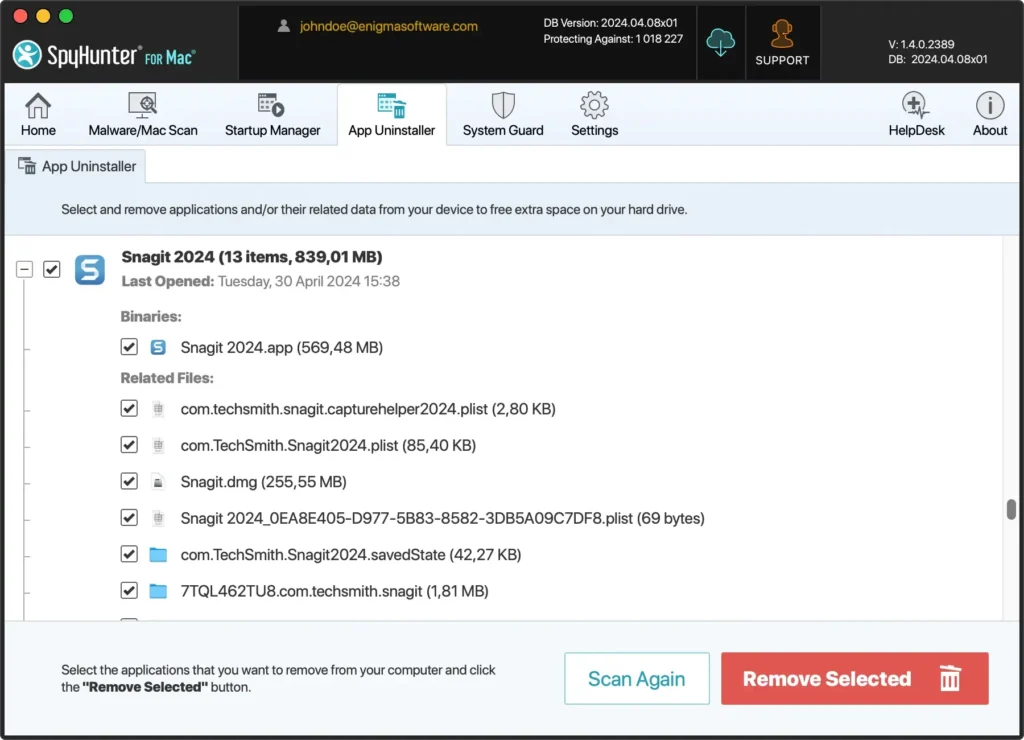
Task: Click the vertical scrollbar thumb
Action: coord(1010,509)
